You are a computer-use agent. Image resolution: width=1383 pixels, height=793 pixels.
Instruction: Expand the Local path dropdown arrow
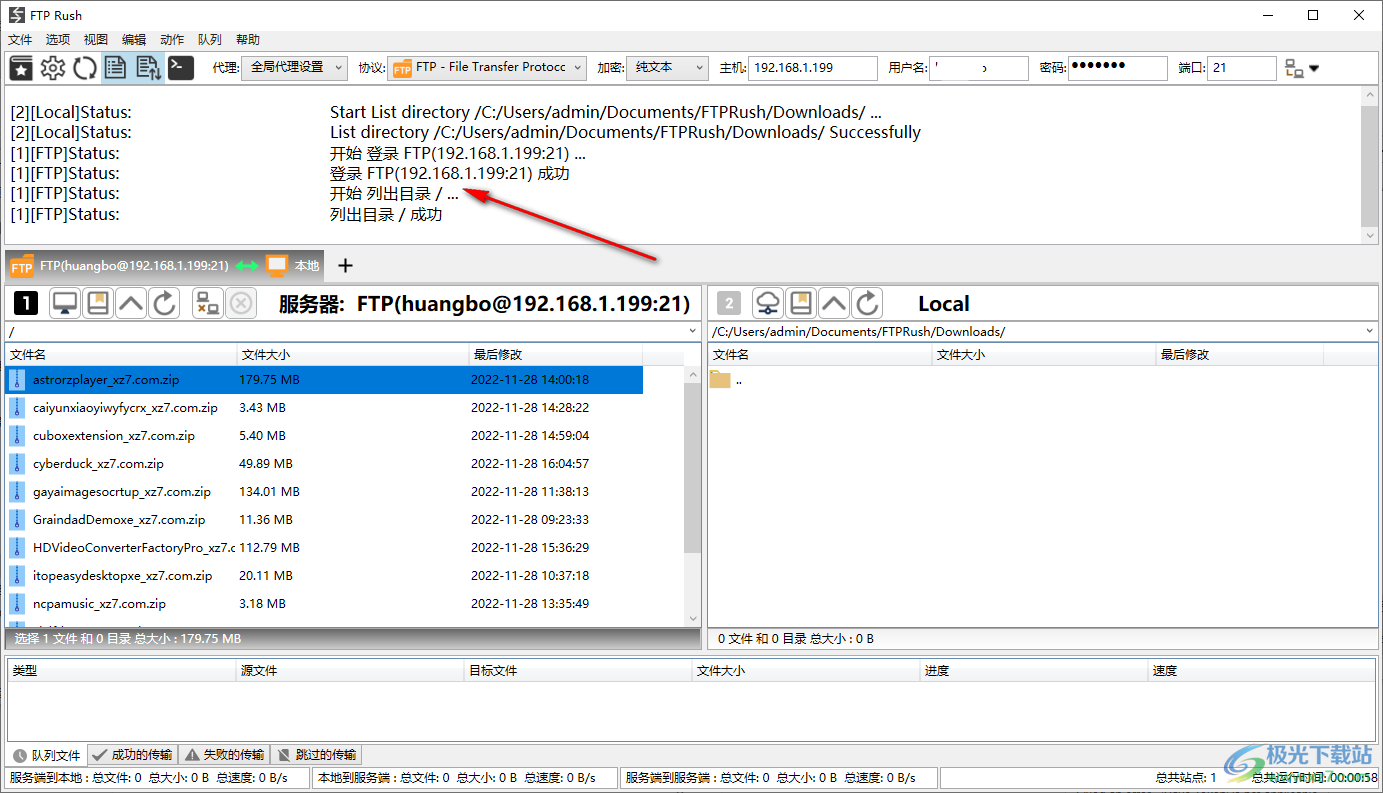coord(1369,331)
